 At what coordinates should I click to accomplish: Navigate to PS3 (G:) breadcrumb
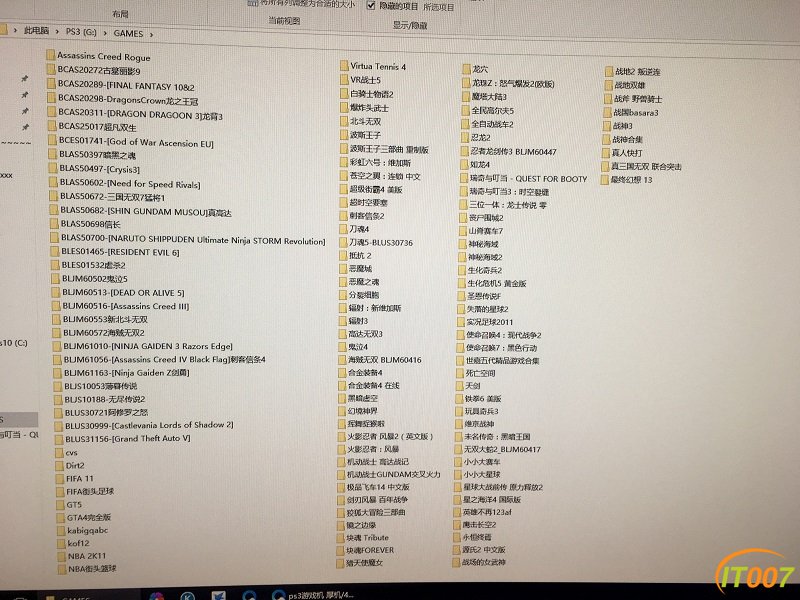point(81,32)
